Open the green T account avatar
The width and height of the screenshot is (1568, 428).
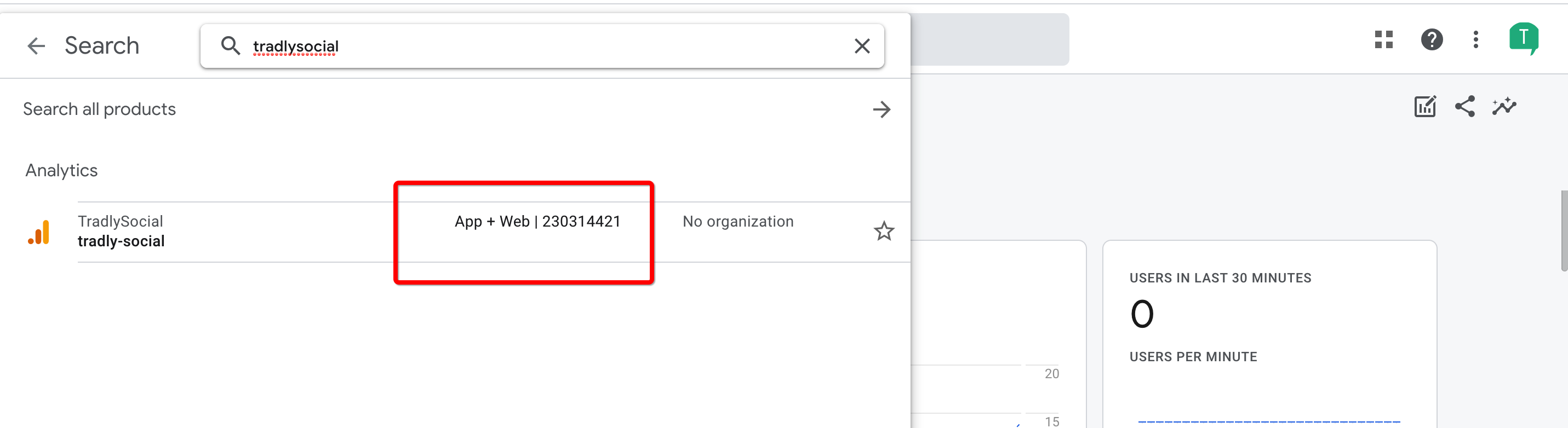click(x=1523, y=39)
